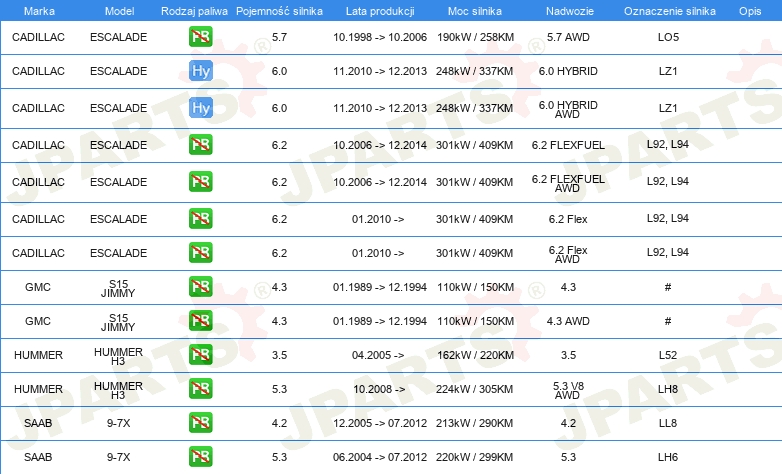Select the 5.7 AWD body cell

pos(568,37)
